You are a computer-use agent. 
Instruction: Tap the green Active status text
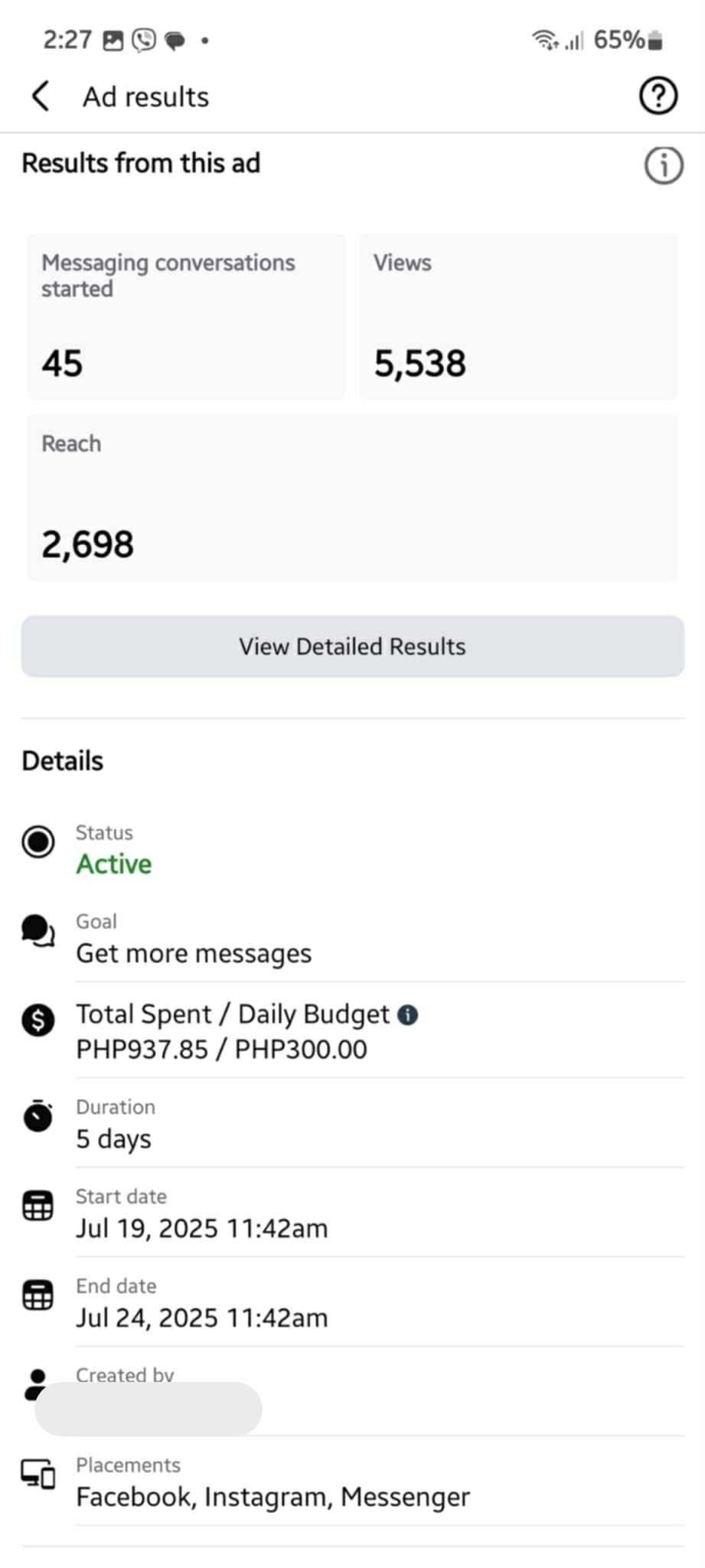coord(113,864)
